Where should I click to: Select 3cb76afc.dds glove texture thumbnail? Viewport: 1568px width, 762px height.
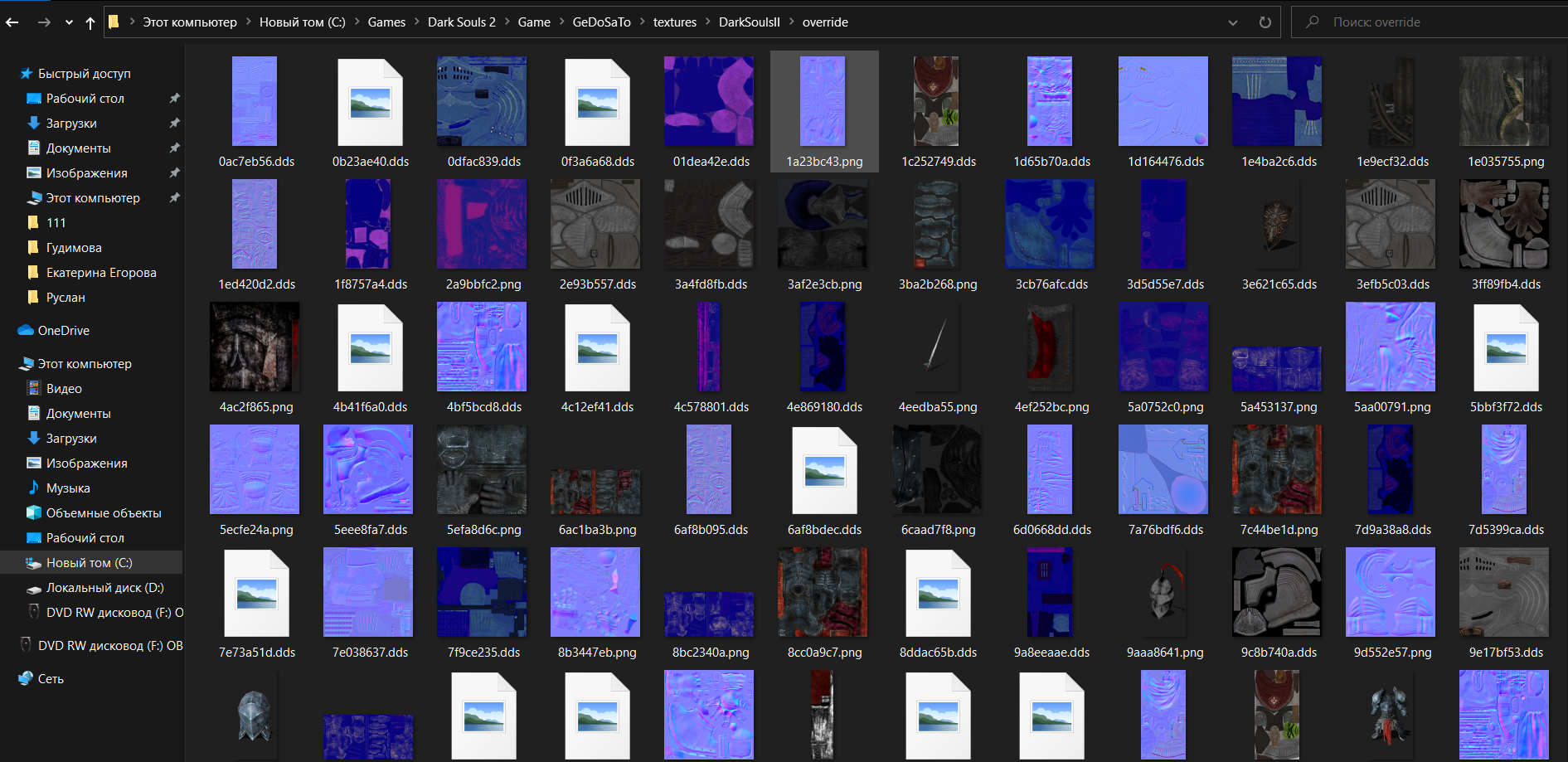1050,224
